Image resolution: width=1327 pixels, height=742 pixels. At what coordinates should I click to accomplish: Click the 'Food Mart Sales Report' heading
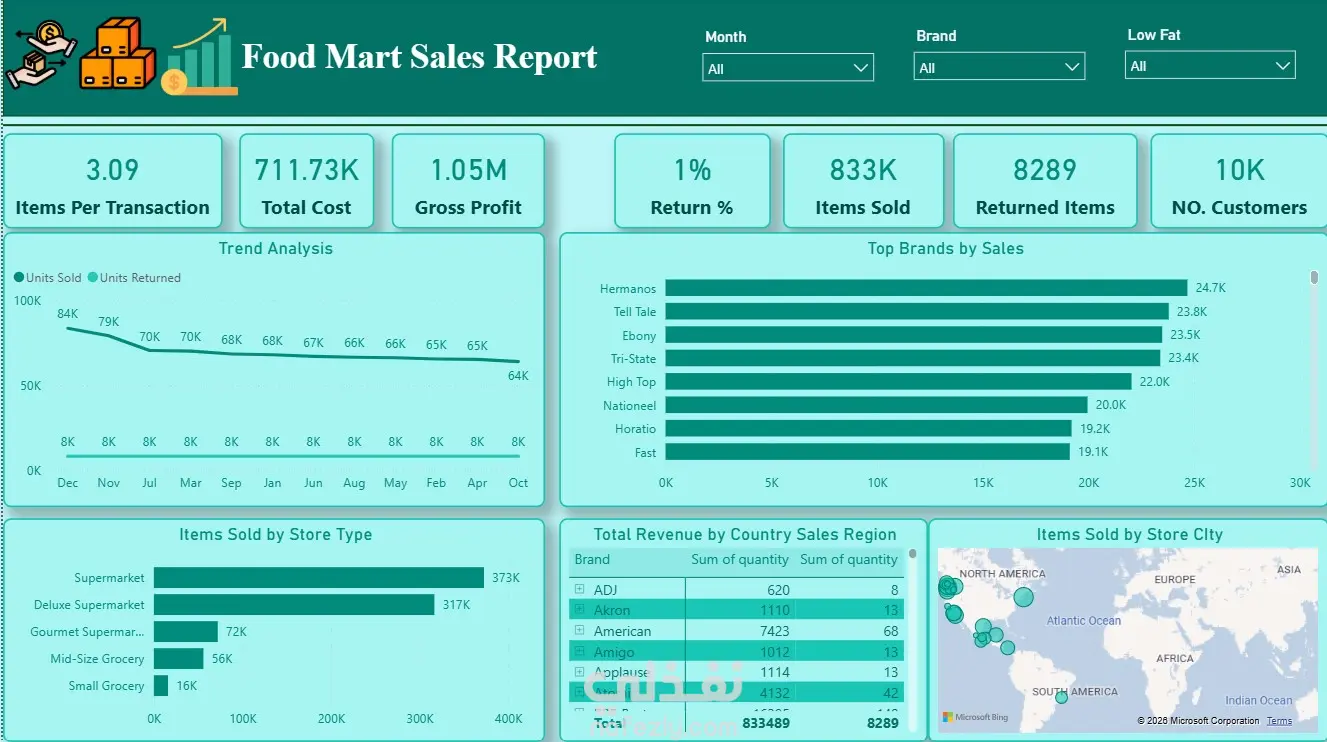420,56
